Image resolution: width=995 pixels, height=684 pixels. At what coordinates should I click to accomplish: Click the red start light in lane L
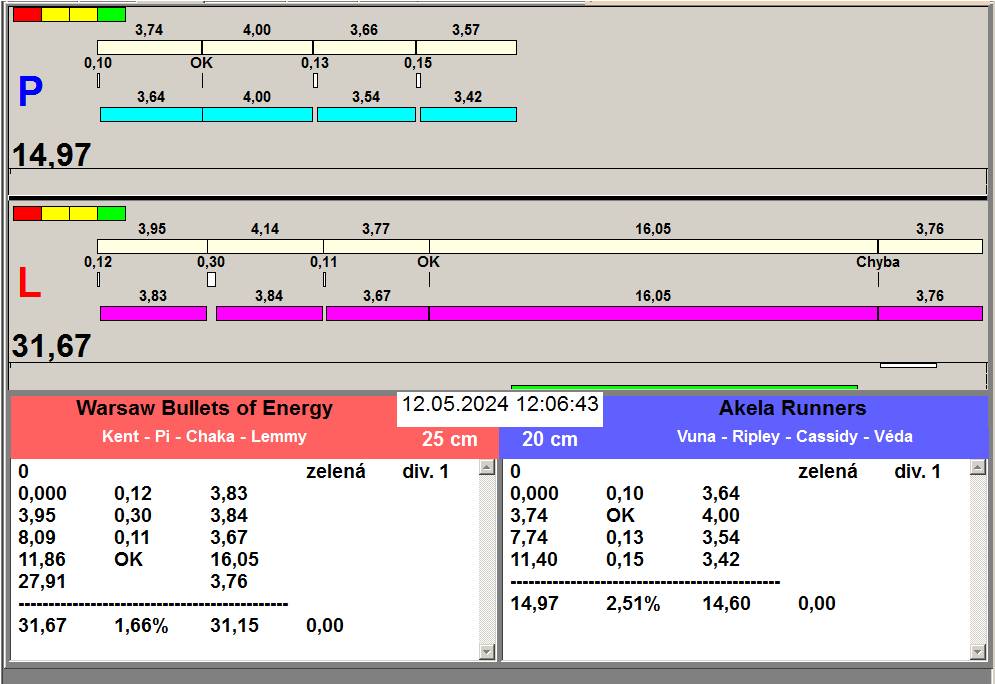[27, 213]
